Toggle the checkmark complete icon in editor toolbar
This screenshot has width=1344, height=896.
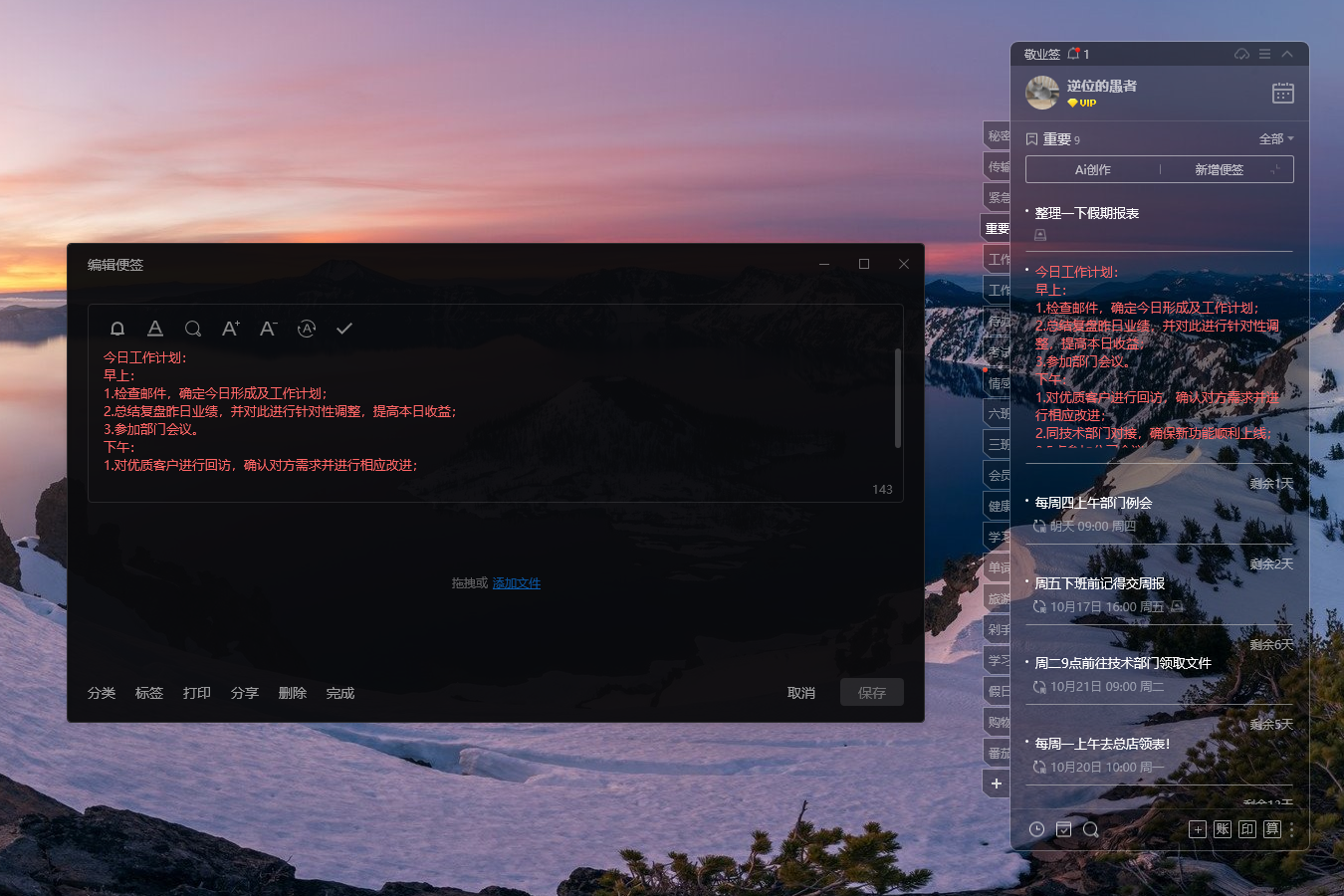[344, 329]
